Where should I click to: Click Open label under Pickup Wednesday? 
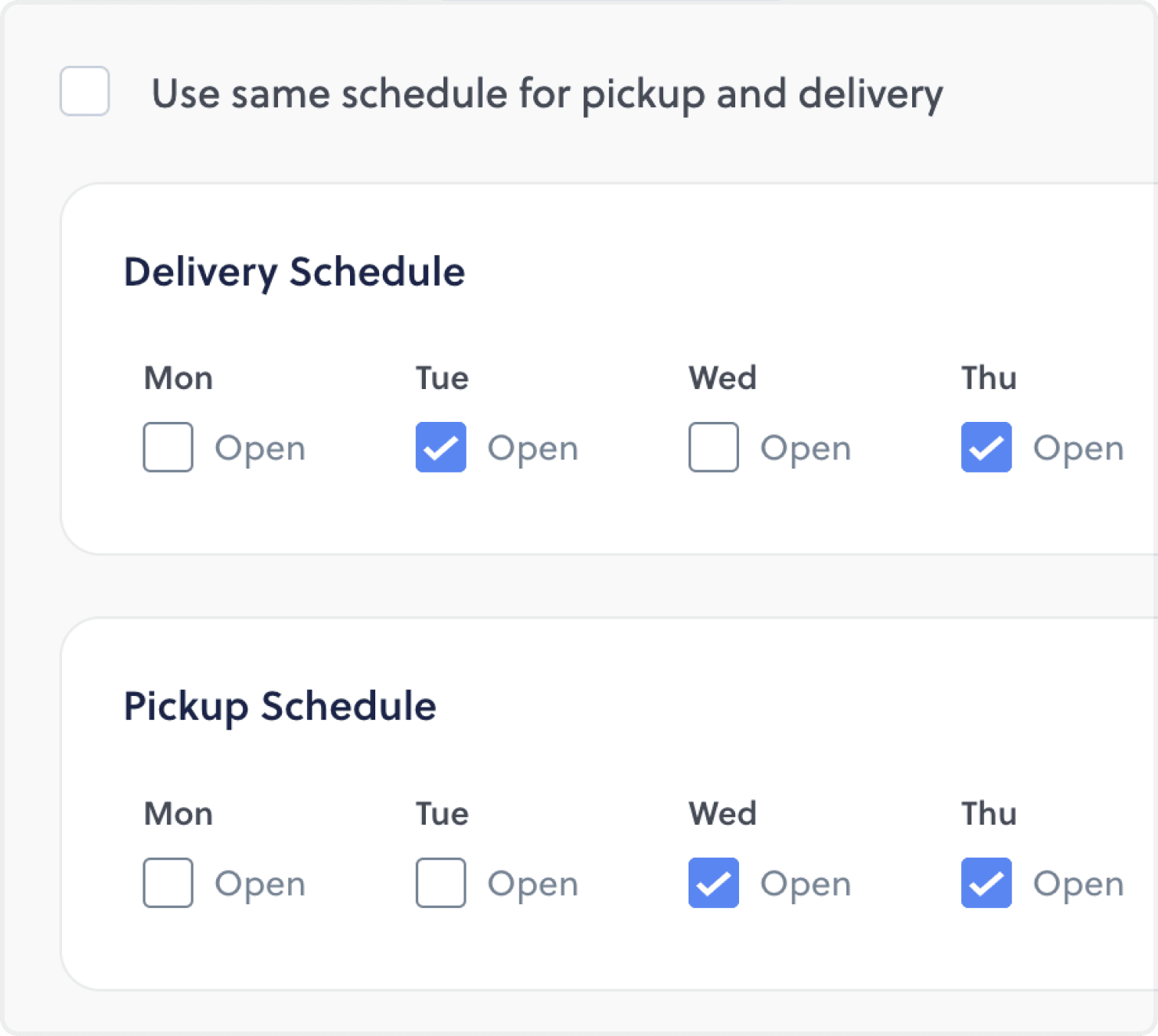pyautogui.click(x=805, y=884)
